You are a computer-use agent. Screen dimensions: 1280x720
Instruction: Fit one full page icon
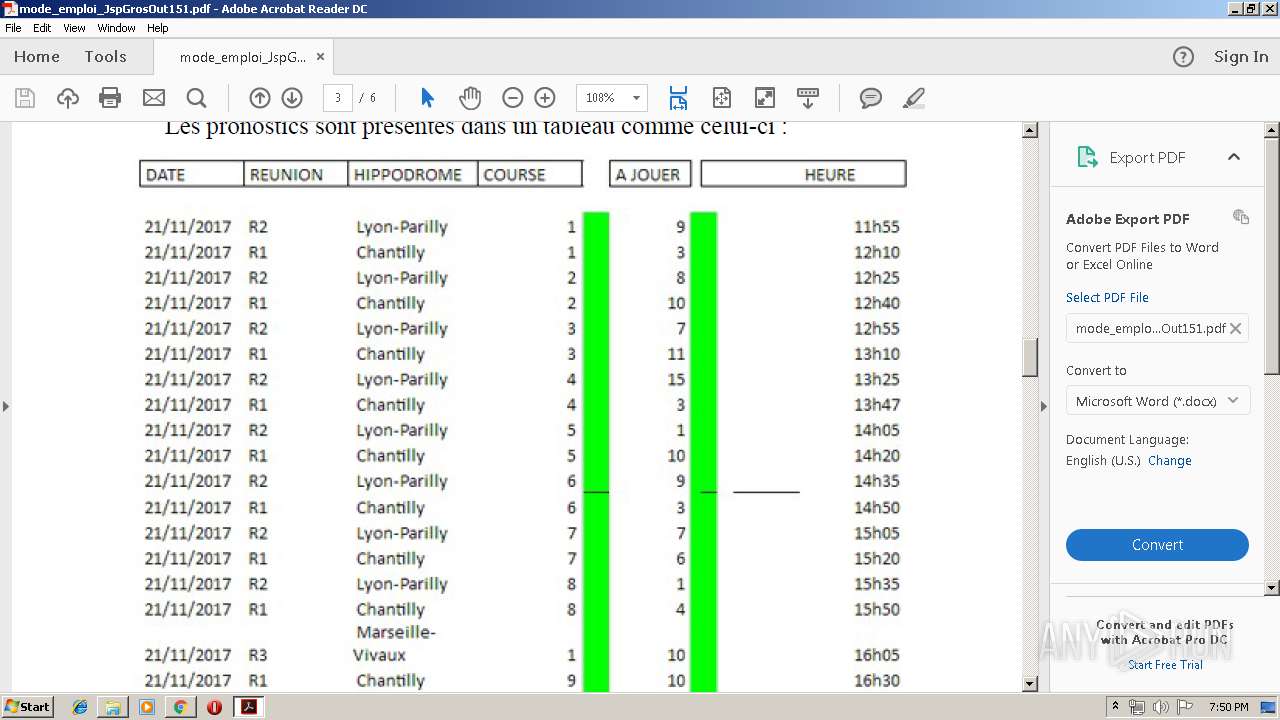pyautogui.click(x=722, y=98)
